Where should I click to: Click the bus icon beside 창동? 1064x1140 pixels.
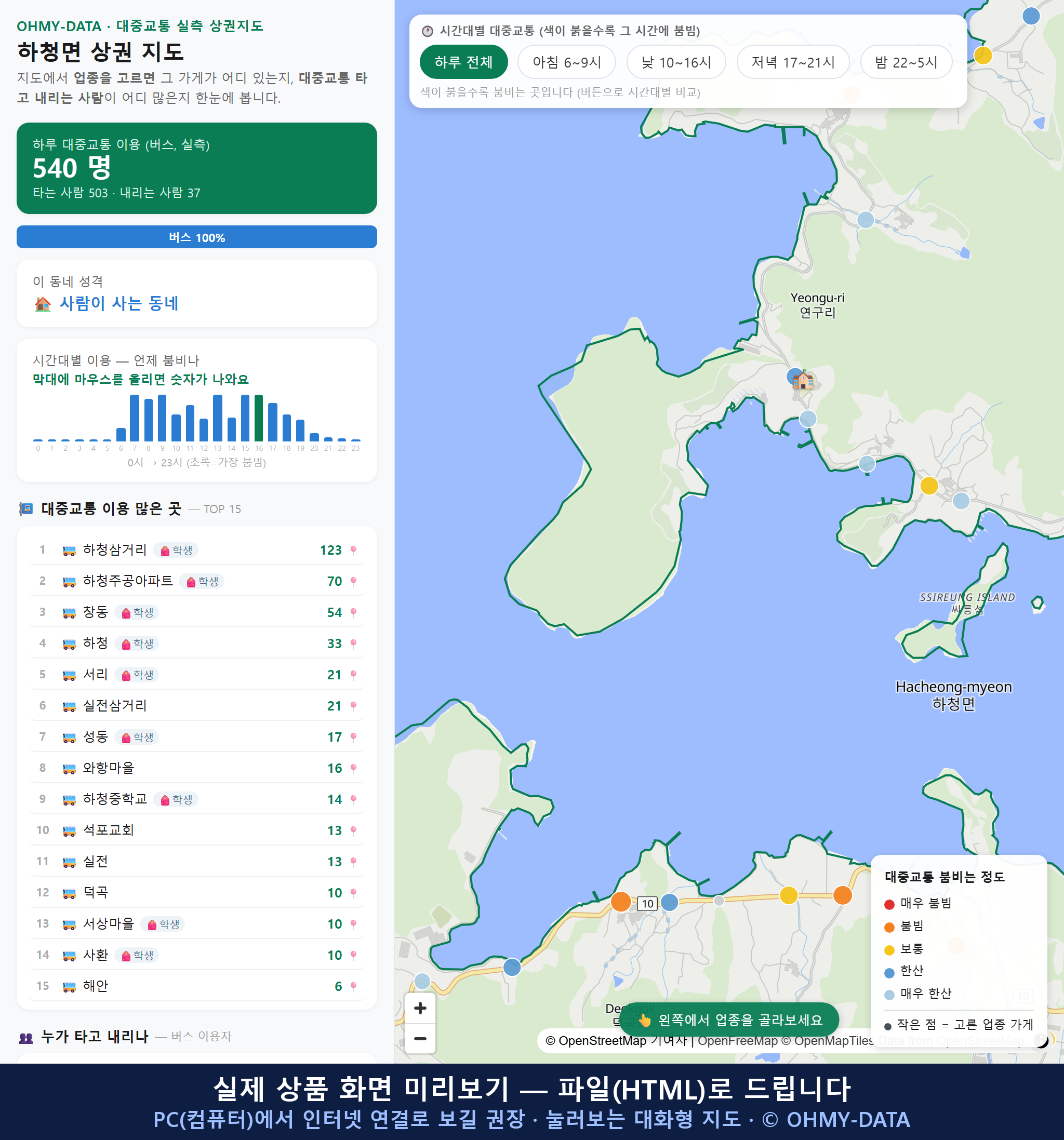click(69, 613)
